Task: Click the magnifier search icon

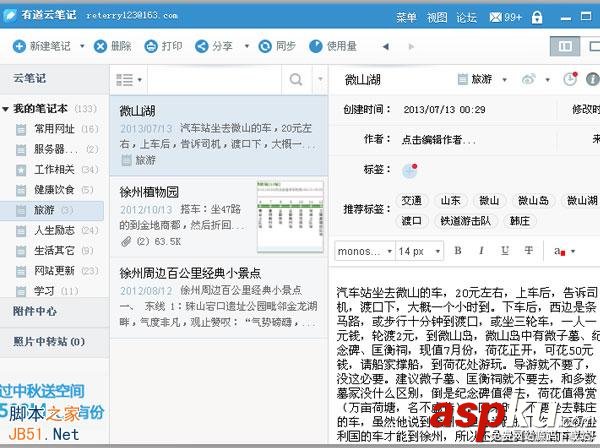Action: click(x=296, y=80)
